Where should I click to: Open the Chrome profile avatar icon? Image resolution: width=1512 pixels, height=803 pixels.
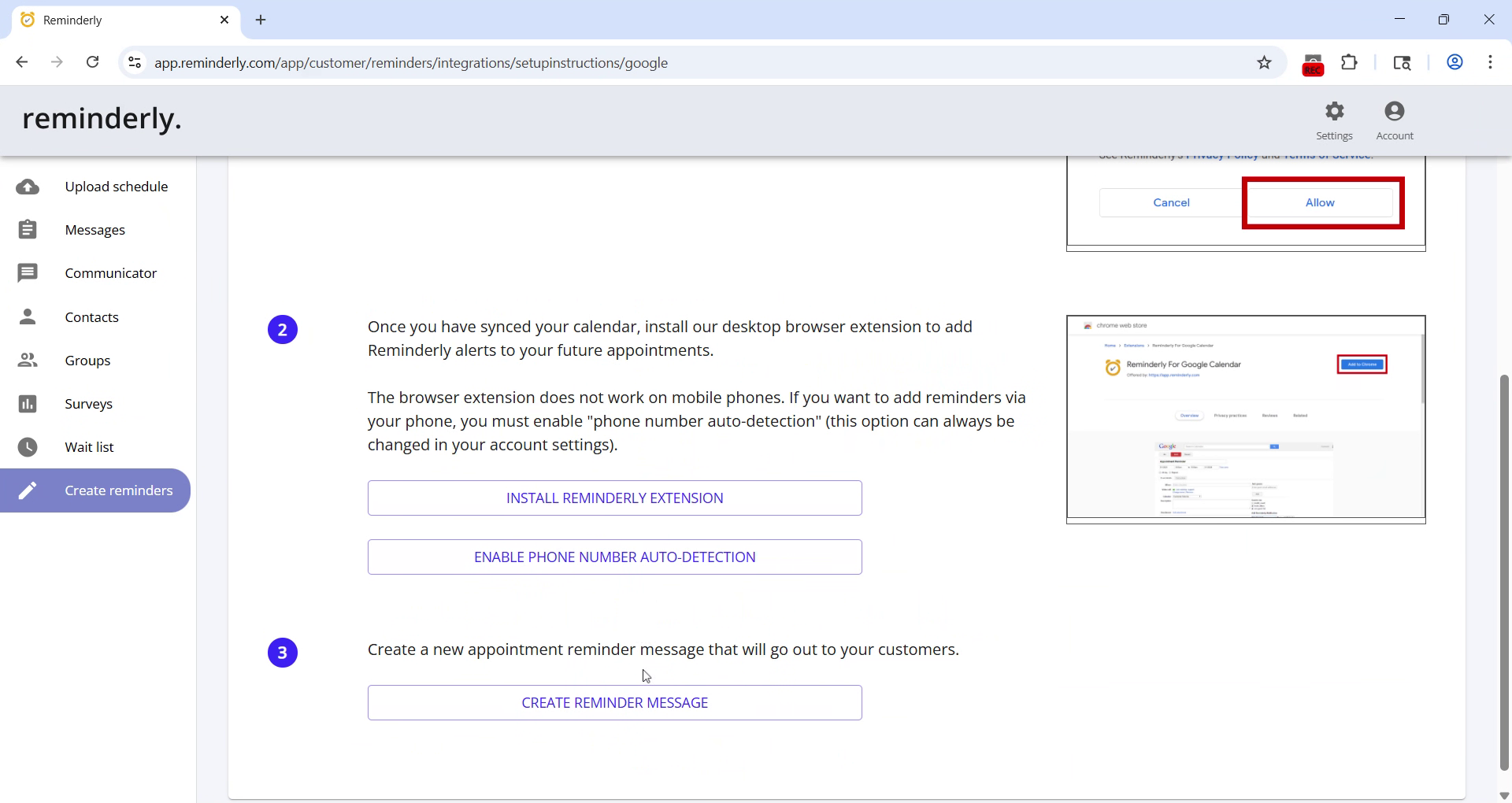(x=1455, y=62)
